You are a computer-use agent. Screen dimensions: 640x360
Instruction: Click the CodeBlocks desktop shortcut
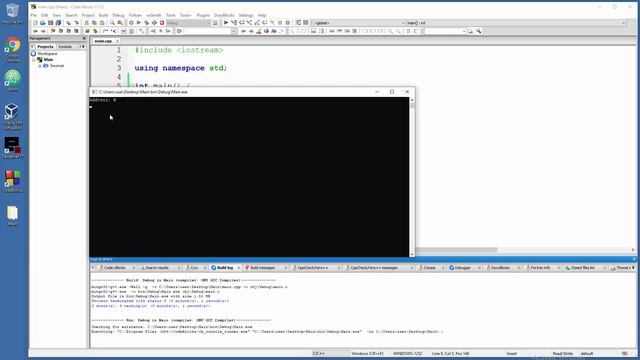click(13, 182)
